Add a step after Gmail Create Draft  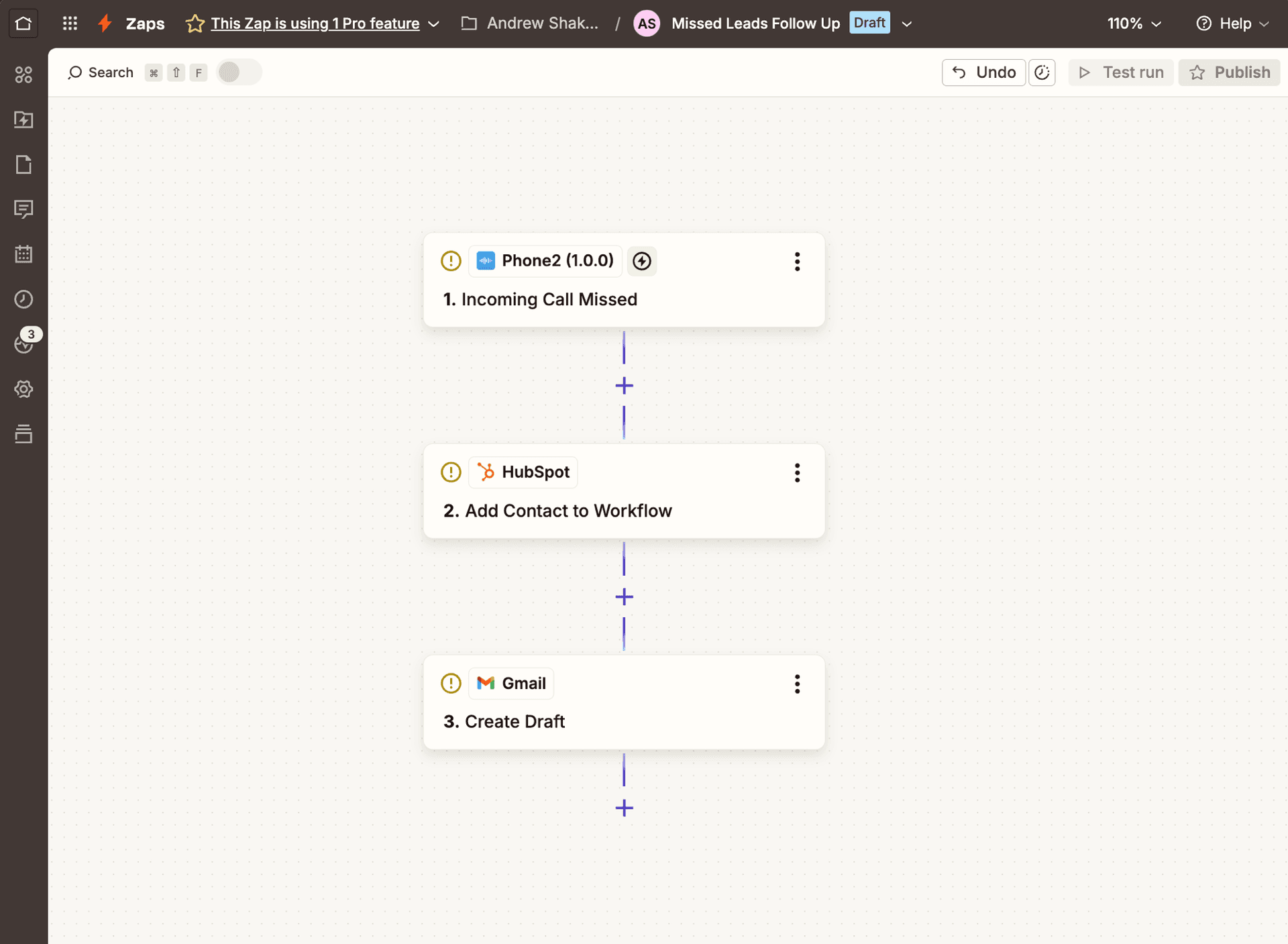(624, 808)
